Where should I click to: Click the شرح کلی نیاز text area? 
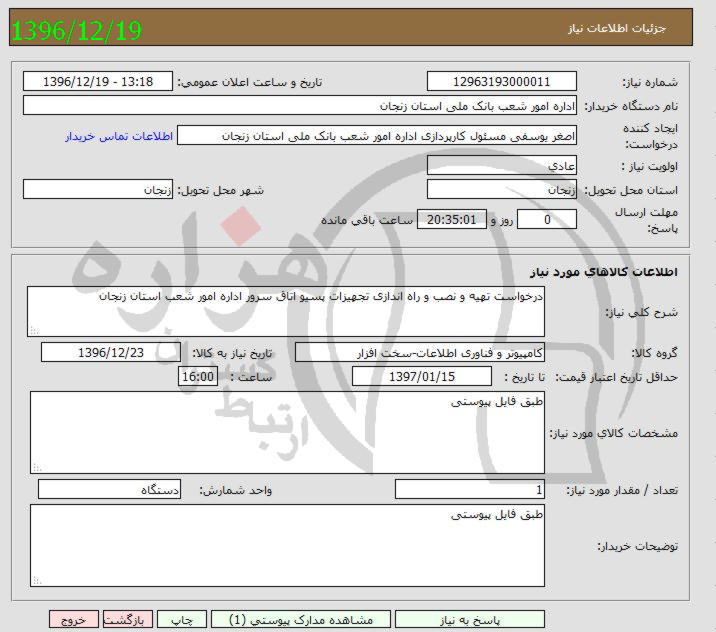click(x=286, y=311)
